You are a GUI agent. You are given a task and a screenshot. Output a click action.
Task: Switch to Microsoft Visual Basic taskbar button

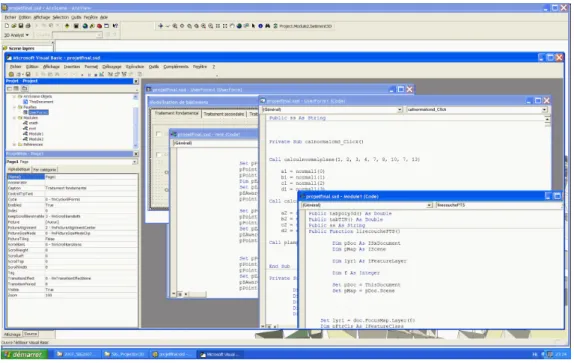(220, 354)
